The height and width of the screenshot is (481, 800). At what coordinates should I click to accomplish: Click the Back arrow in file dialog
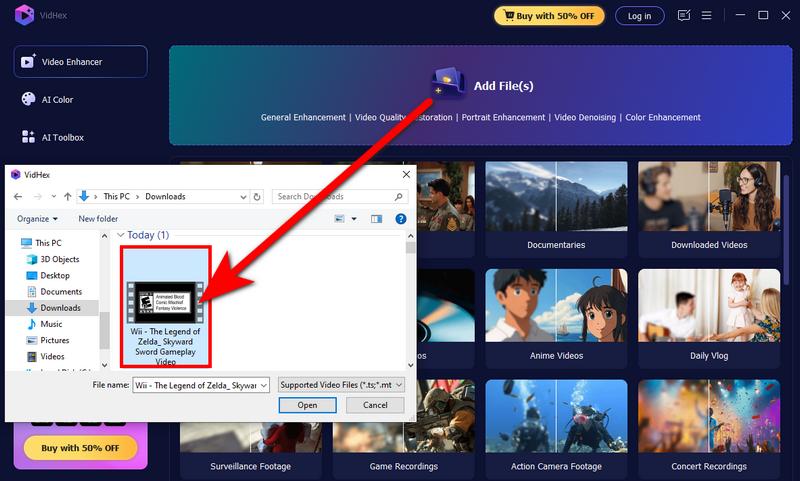point(19,197)
